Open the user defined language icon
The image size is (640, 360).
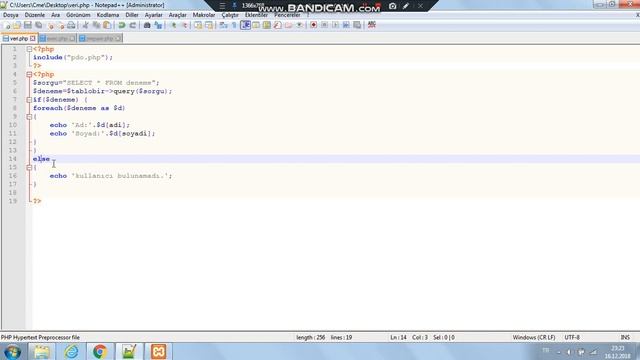pyautogui.click(x=256, y=25)
